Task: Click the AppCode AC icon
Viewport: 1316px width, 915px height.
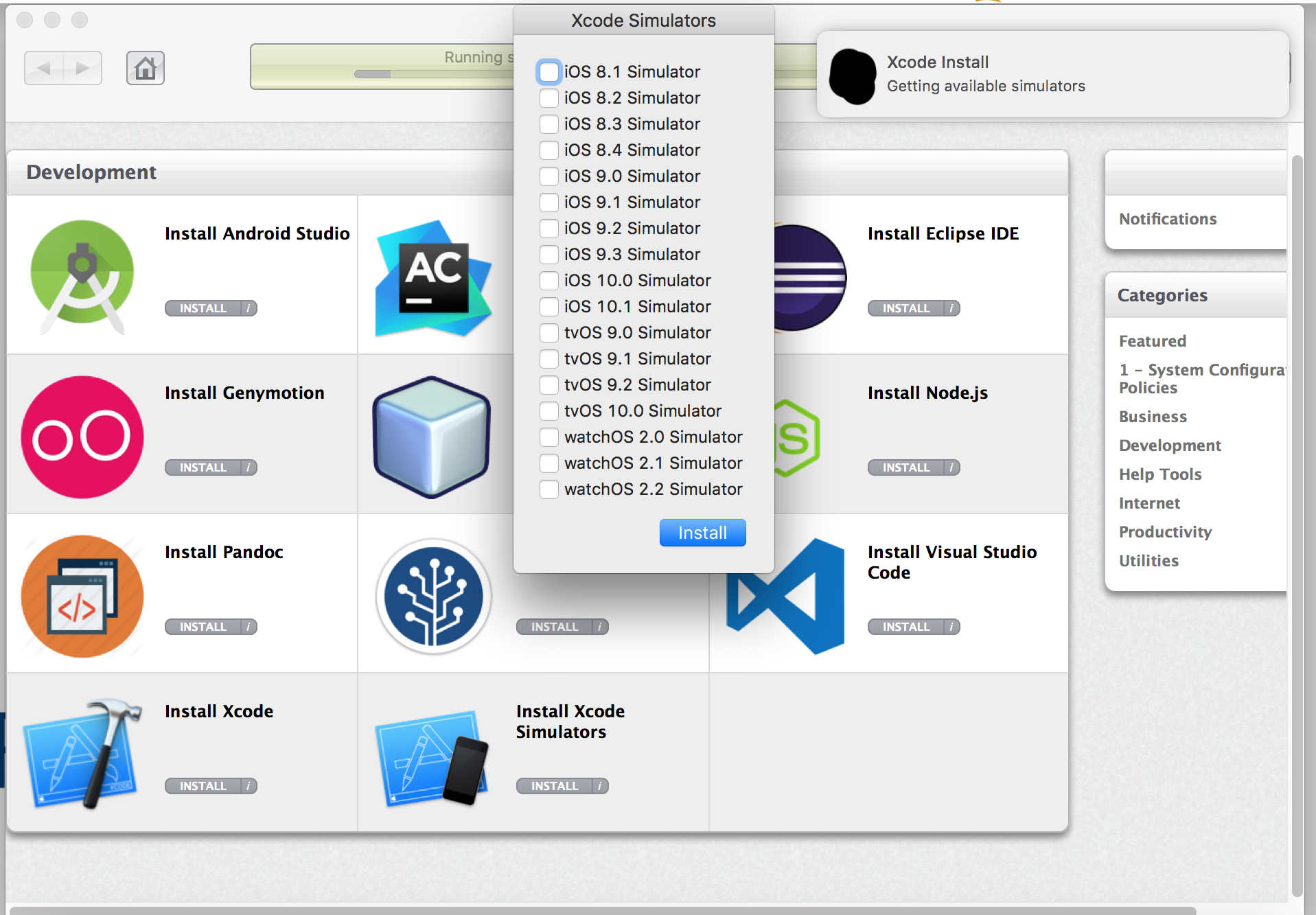Action: [x=434, y=278]
